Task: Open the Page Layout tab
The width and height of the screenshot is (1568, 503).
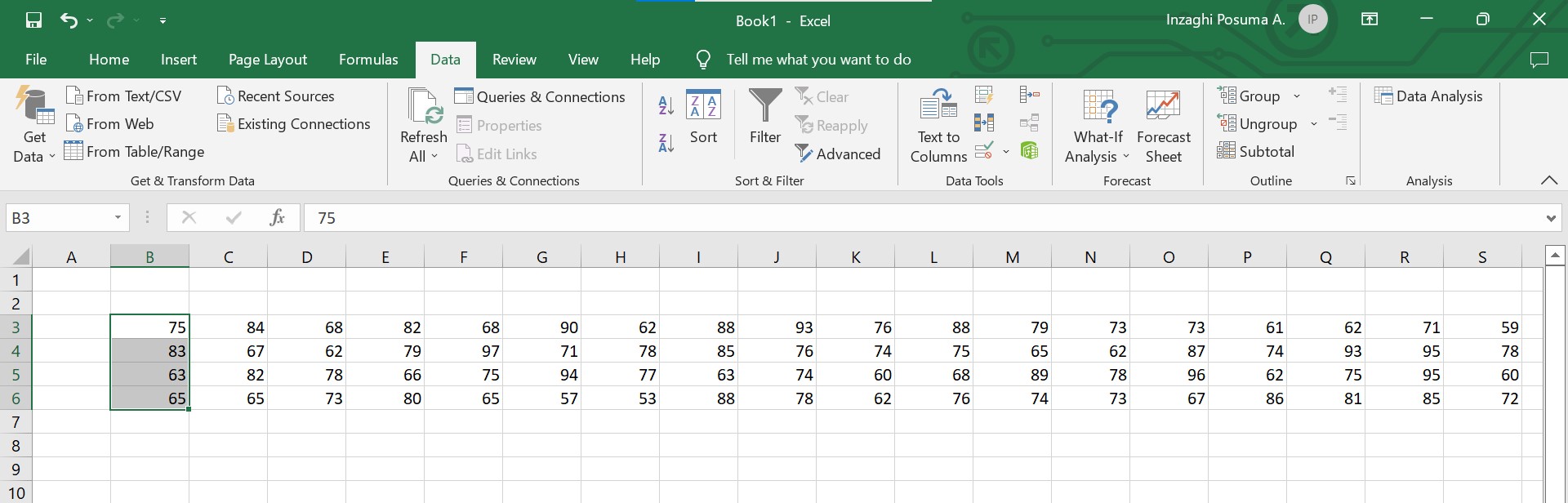Action: pos(267,60)
